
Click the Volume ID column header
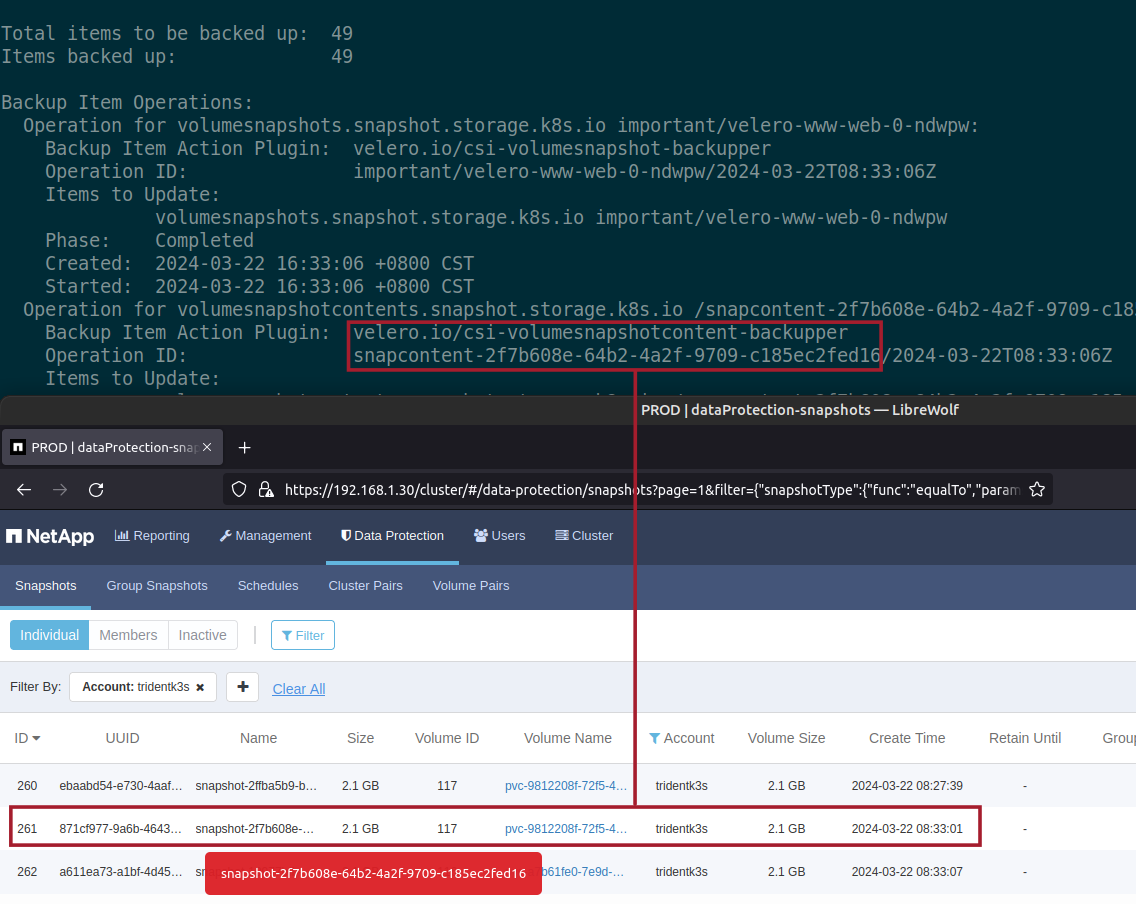[447, 738]
